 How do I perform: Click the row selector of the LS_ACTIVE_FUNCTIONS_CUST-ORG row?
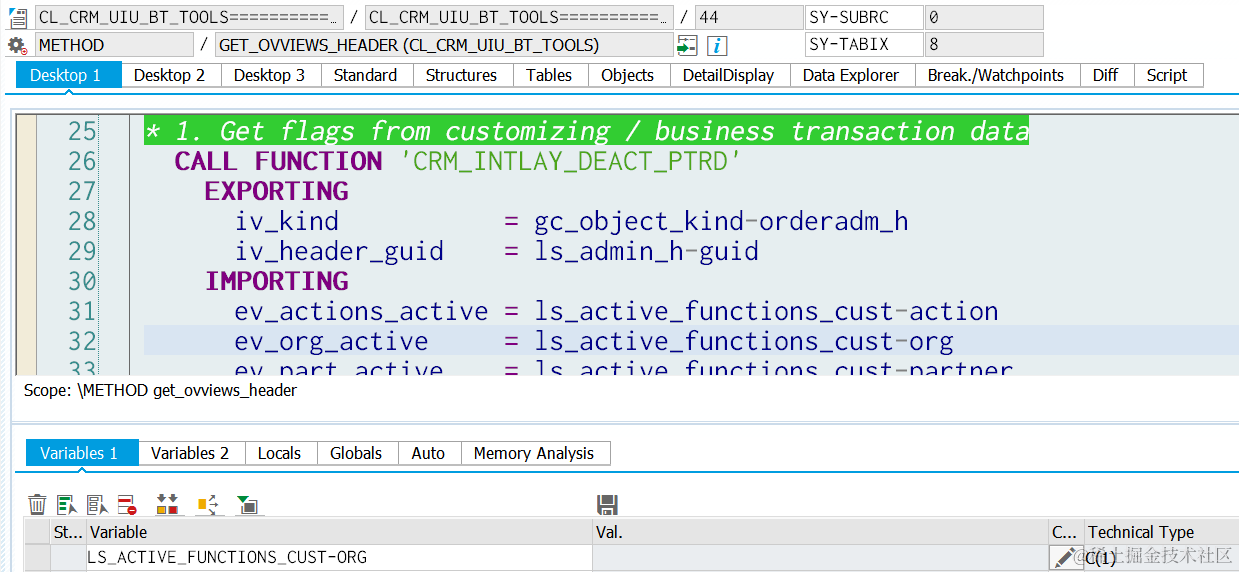click(38, 557)
